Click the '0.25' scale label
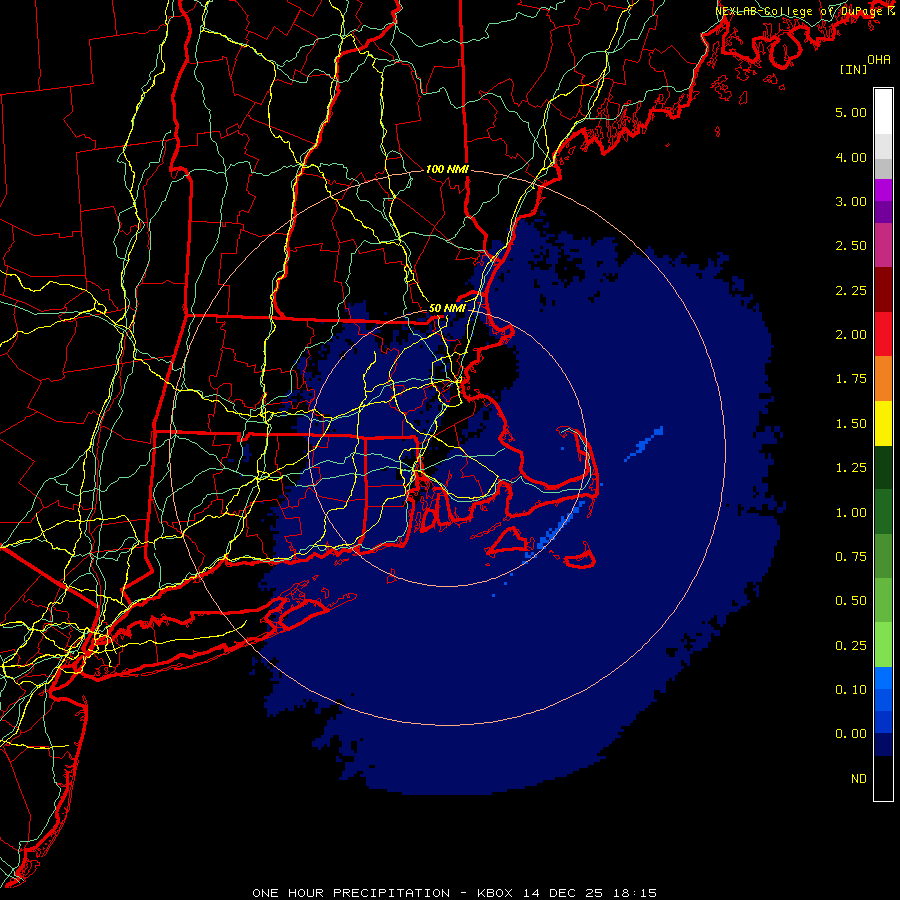This screenshot has height=900, width=900. point(851,646)
